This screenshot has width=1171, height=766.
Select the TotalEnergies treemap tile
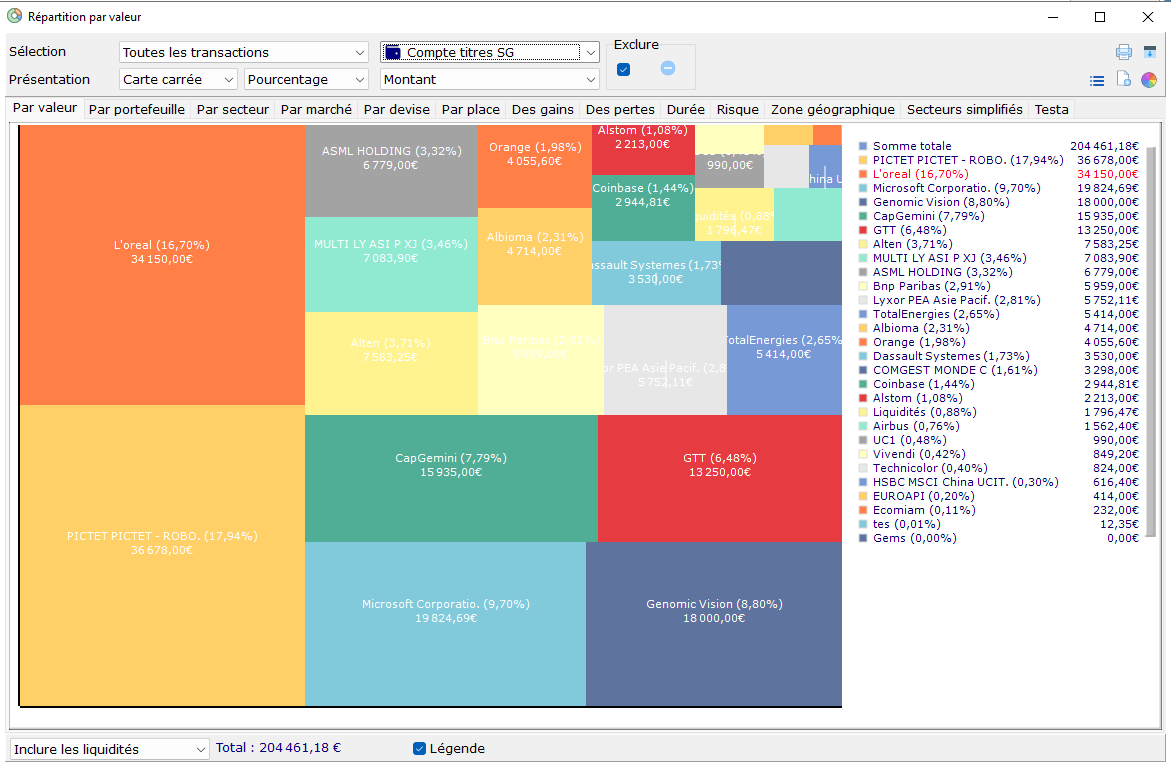click(784, 359)
